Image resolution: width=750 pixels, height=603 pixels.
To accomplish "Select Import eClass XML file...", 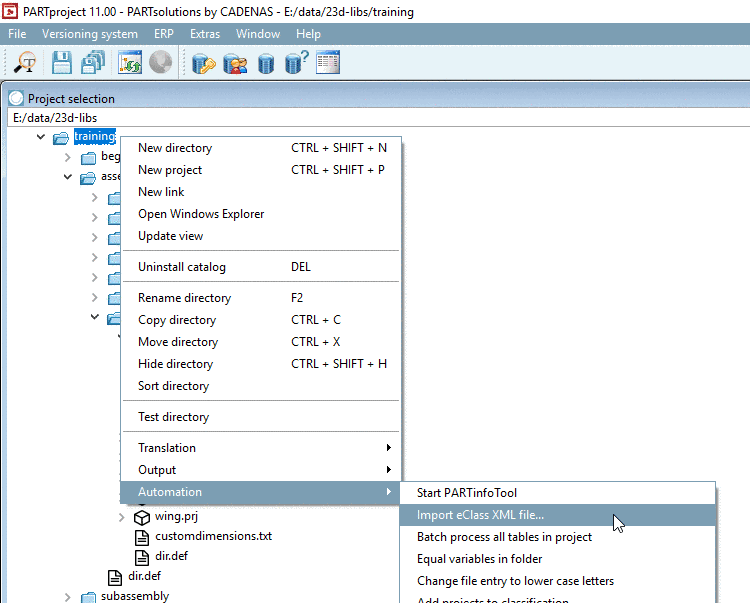I will click(x=558, y=515).
